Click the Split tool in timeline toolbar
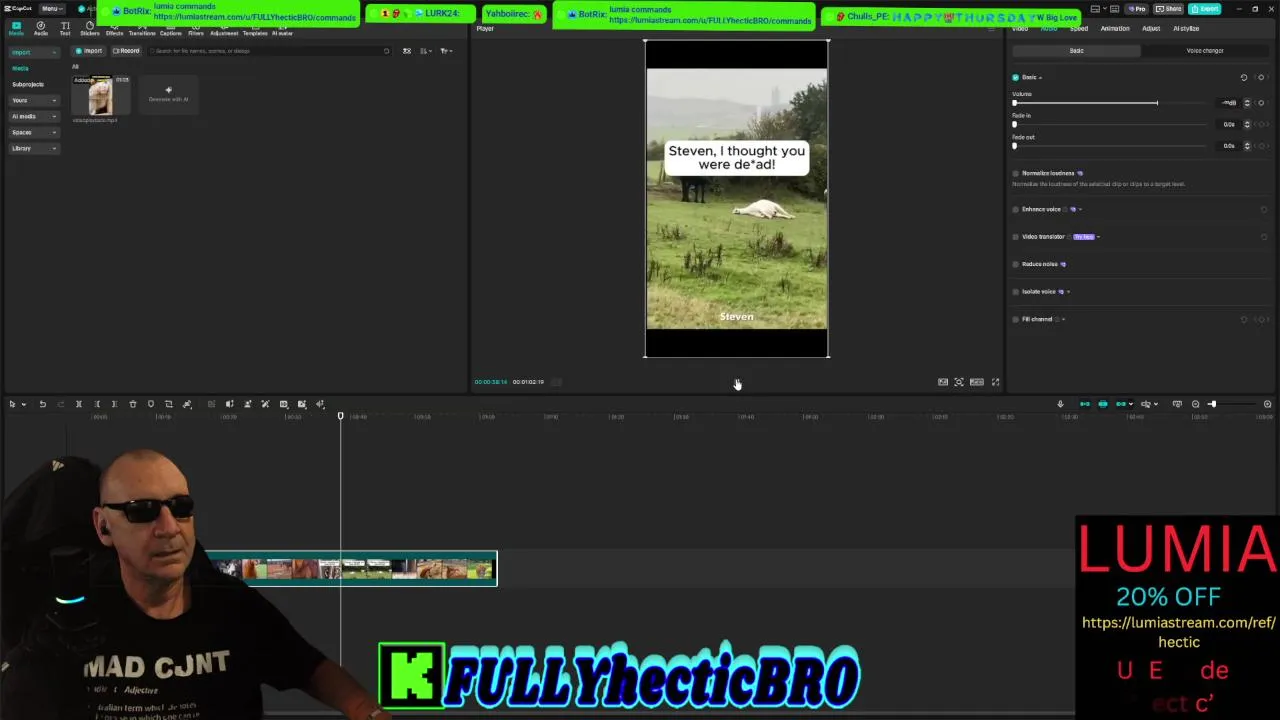 pos(79,404)
